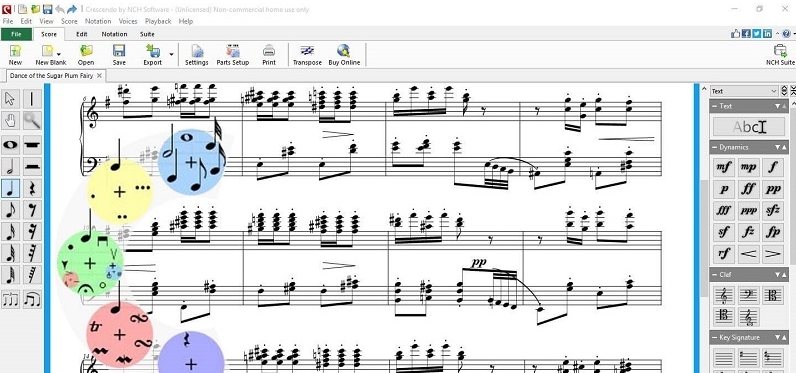This screenshot has height=373, width=796.
Task: Open the Playback menu
Action: point(158,21)
